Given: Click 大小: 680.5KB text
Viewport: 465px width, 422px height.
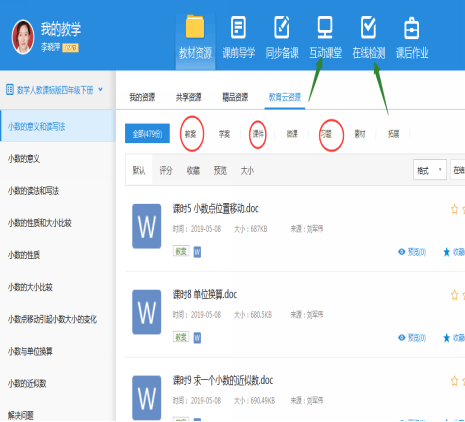Looking at the screenshot, I should pyautogui.click(x=253, y=314).
